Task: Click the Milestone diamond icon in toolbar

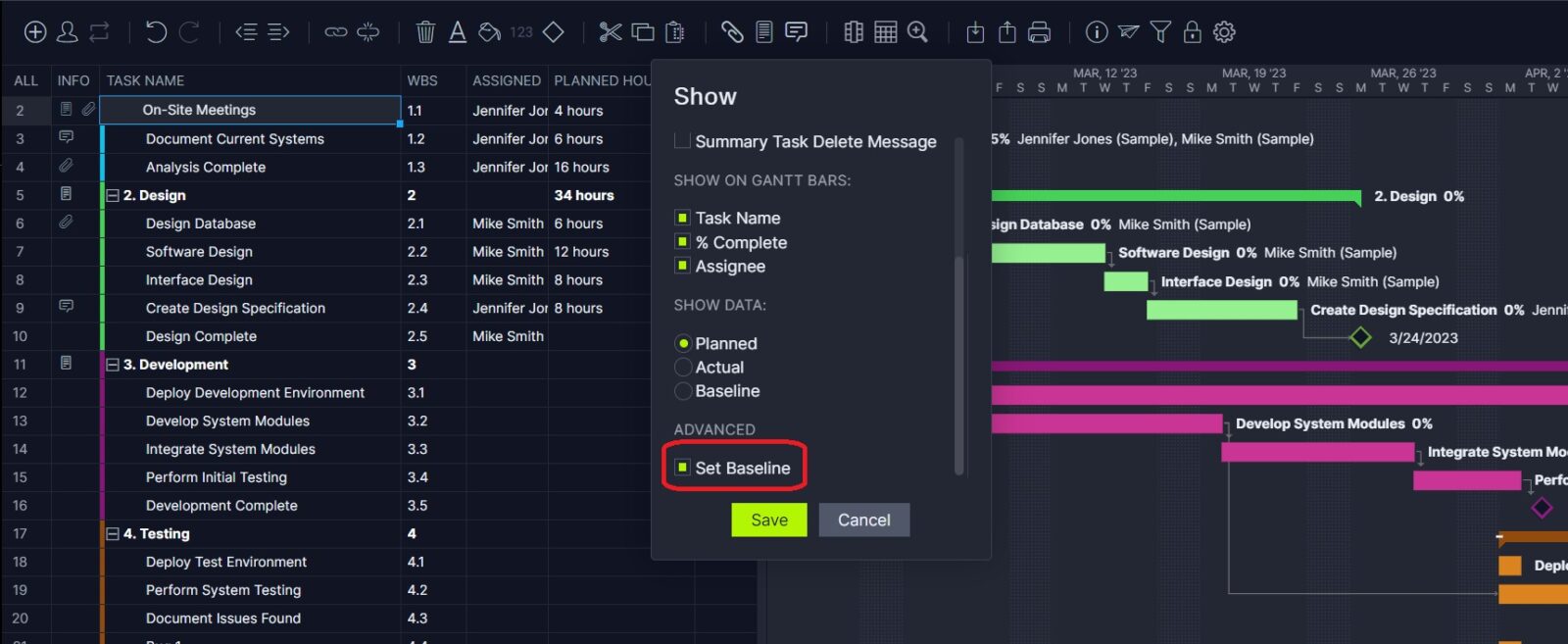Action: tap(554, 32)
